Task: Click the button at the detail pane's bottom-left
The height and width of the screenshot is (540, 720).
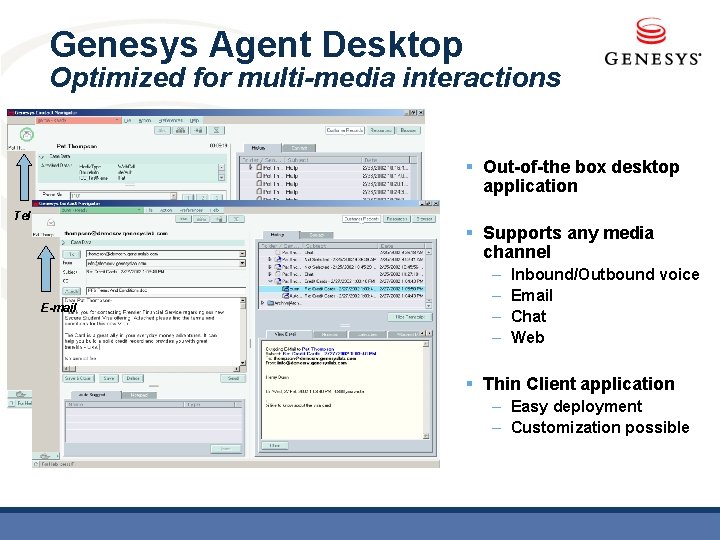Action: [x=275, y=445]
